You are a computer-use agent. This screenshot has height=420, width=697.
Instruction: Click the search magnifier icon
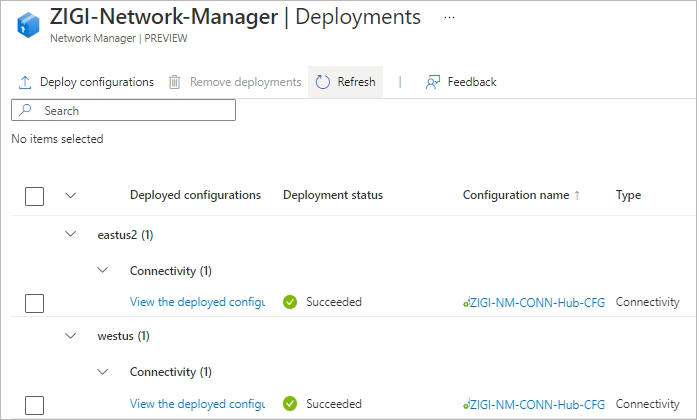point(26,109)
